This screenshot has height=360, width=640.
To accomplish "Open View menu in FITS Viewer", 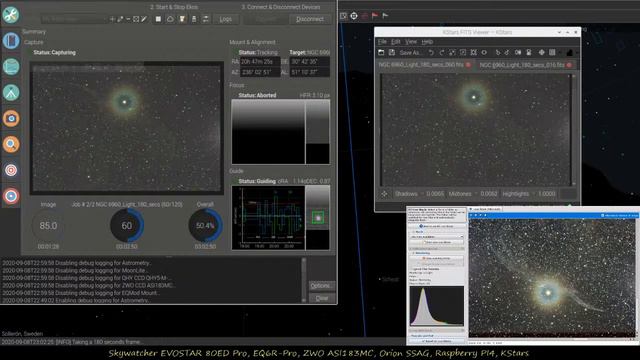I will (411, 42).
